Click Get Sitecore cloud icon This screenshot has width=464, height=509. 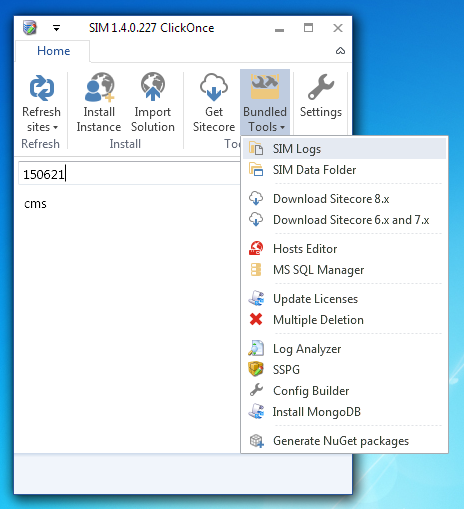(214, 87)
